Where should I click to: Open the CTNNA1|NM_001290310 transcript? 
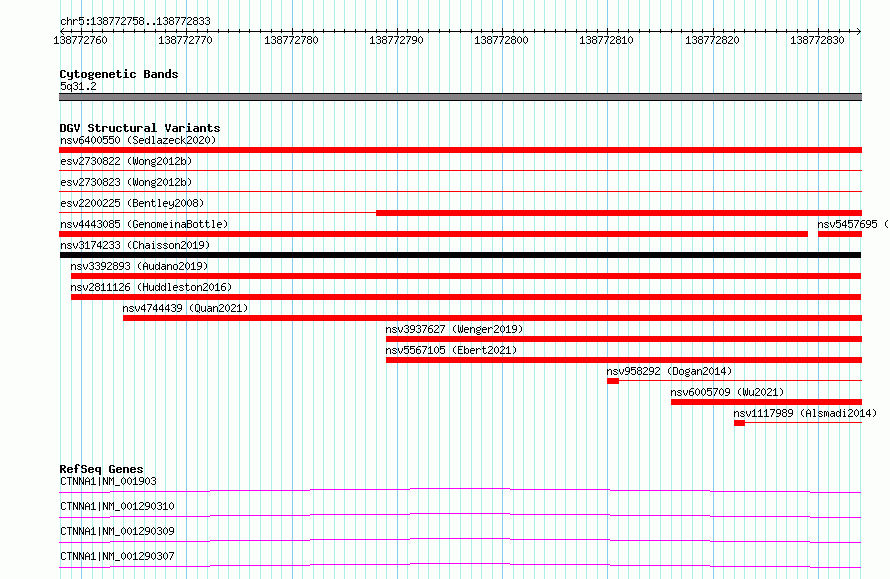(x=117, y=506)
